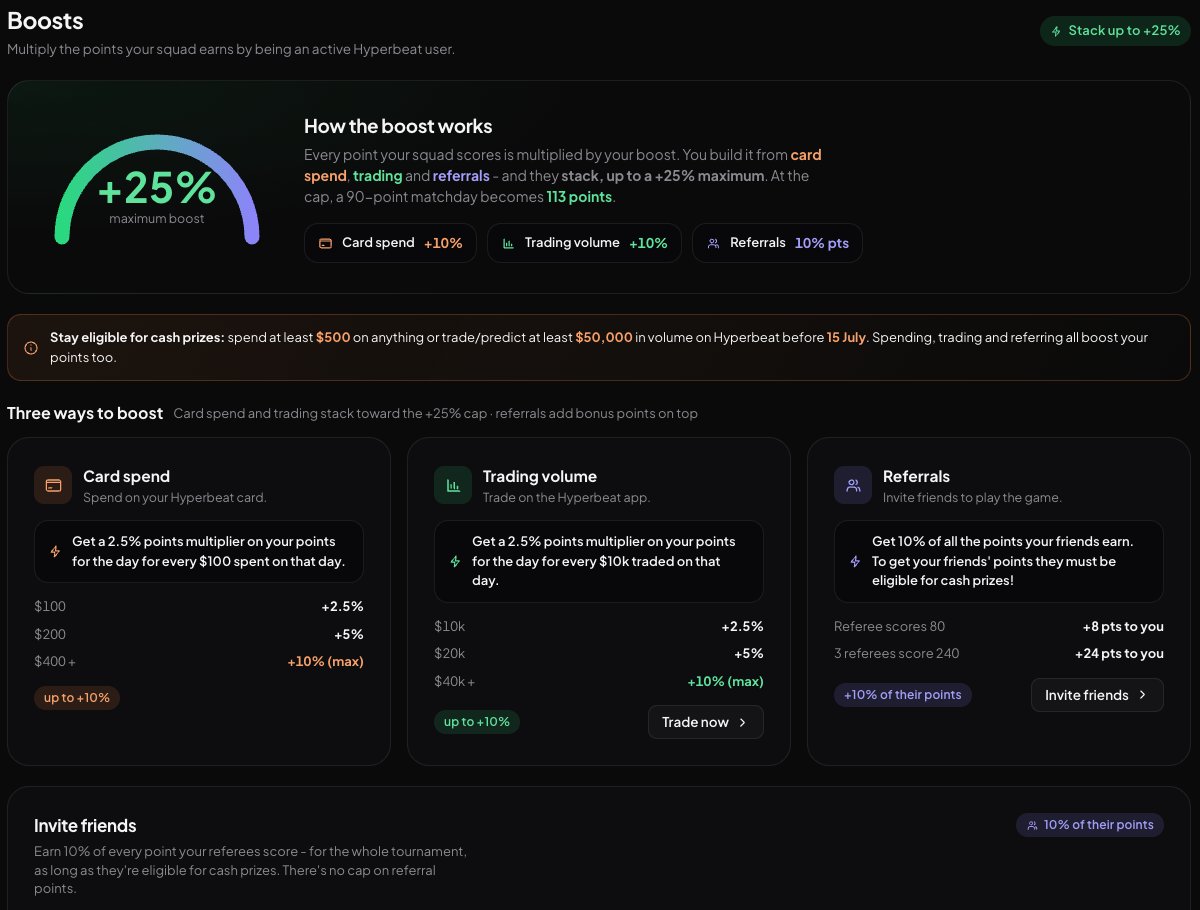Viewport: 1200px width, 910px height.
Task: Click the $10k row in Trading volume card
Action: [x=599, y=627]
